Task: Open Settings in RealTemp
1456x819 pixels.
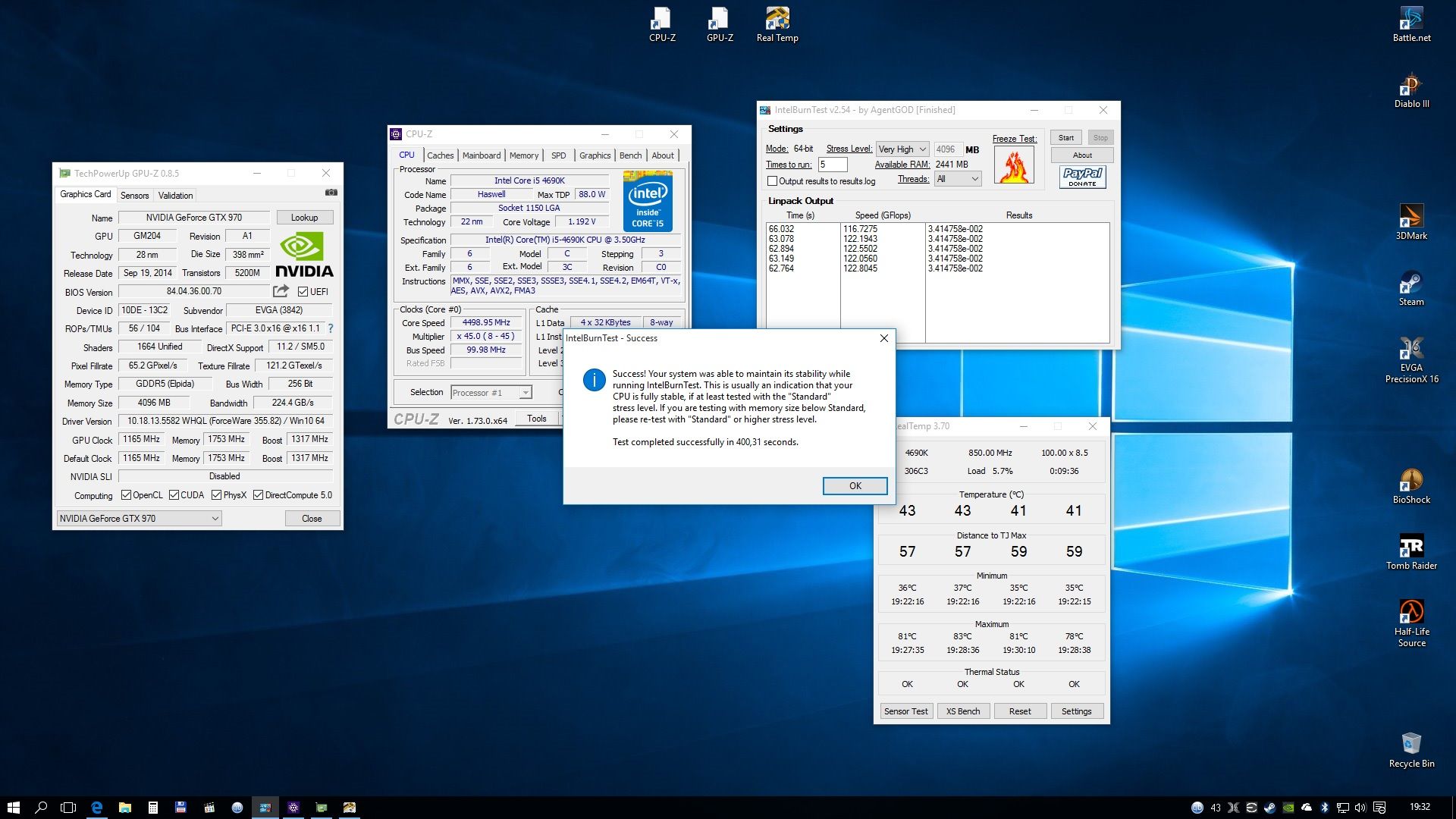Action: pyautogui.click(x=1076, y=711)
